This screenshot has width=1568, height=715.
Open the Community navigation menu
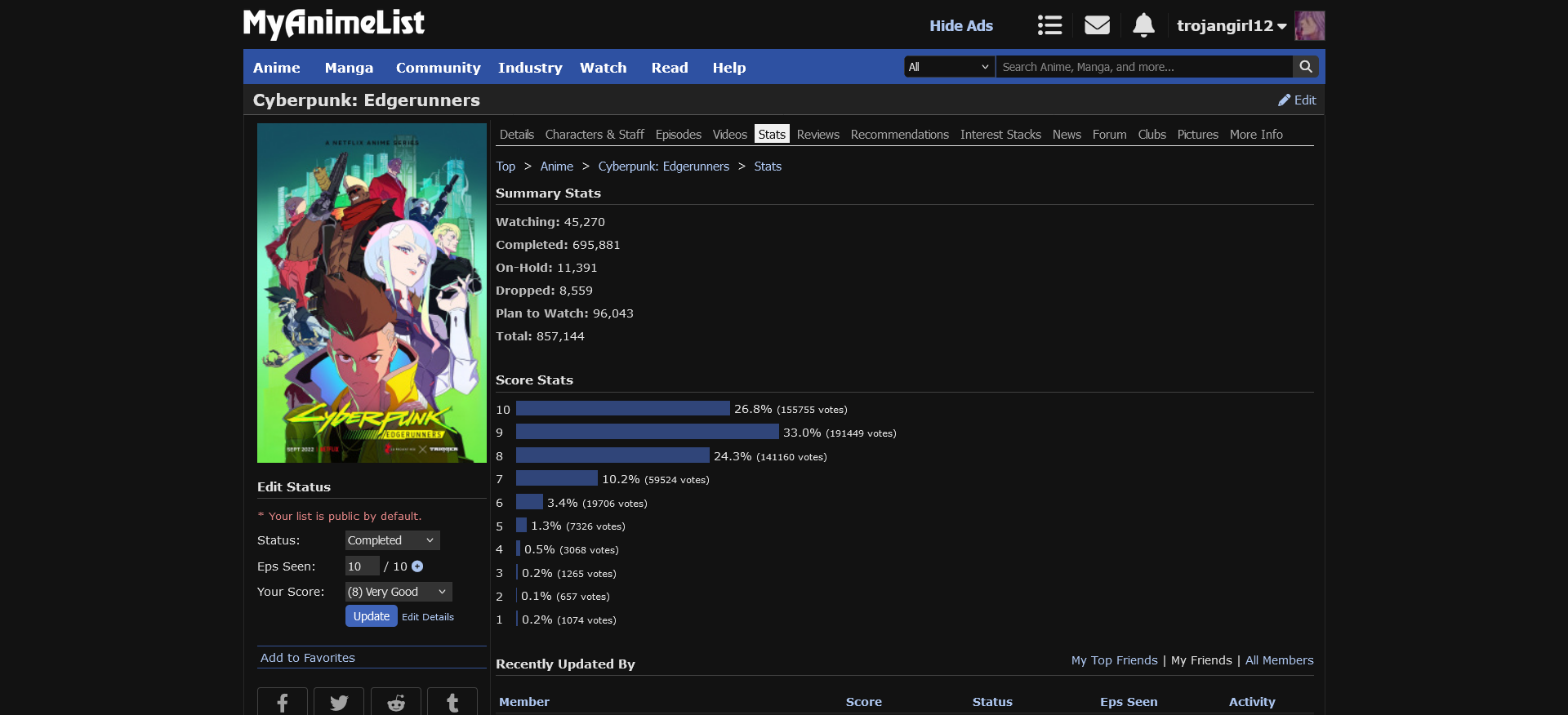[439, 68]
